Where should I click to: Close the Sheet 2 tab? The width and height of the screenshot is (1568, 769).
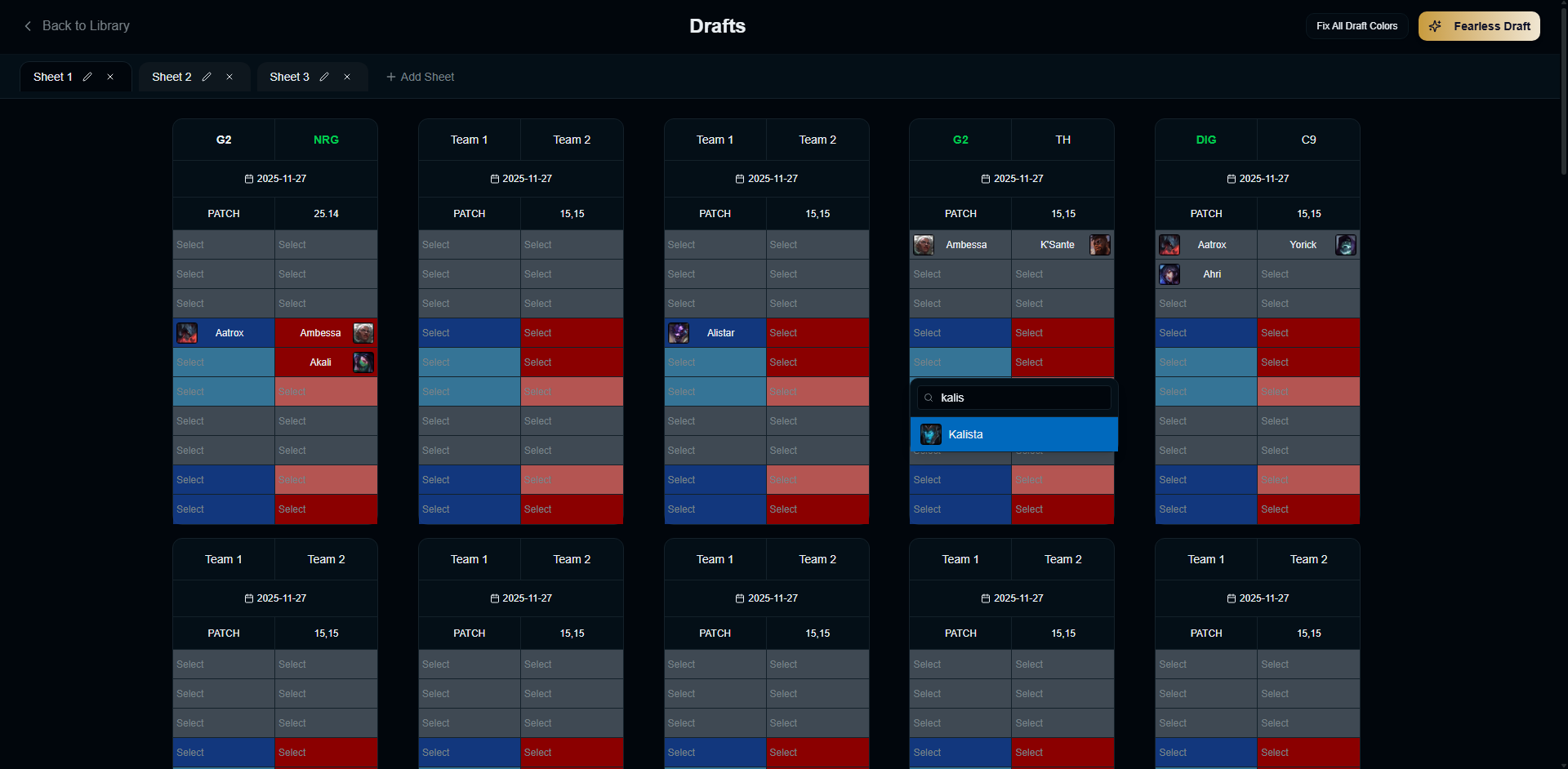(x=229, y=76)
